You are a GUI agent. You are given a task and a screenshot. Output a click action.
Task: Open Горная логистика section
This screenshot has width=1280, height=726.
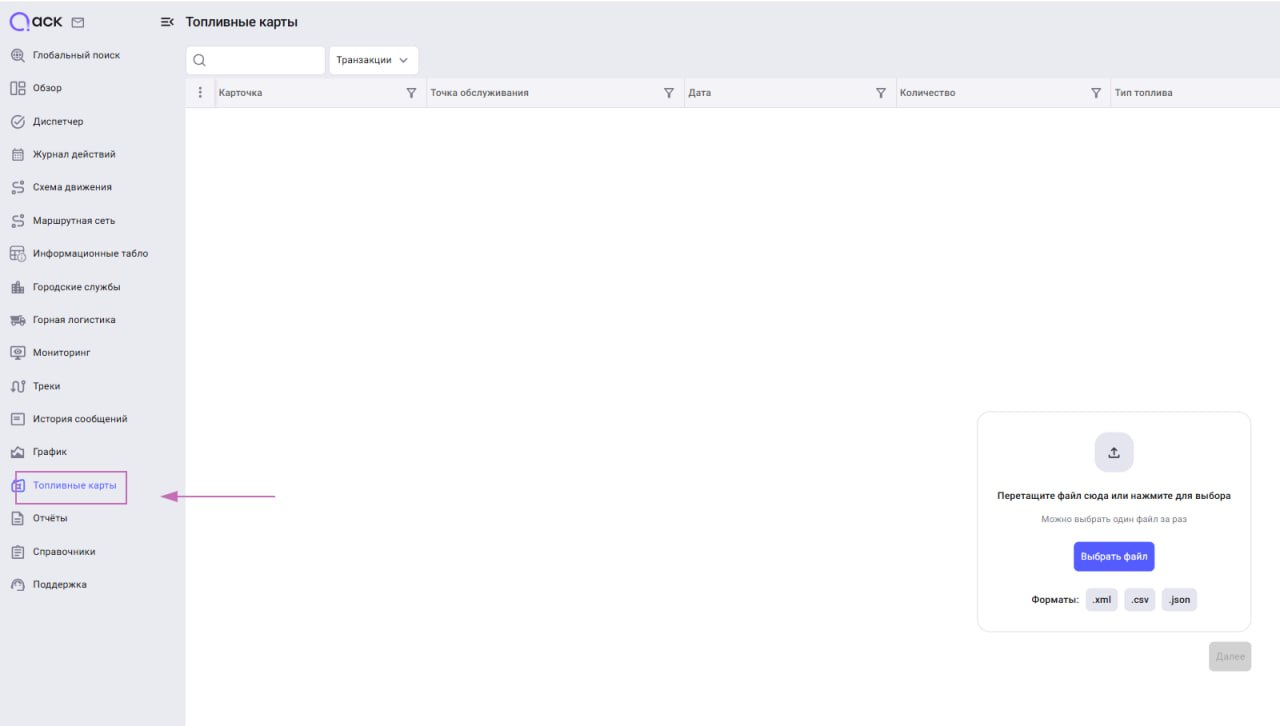click(74, 320)
